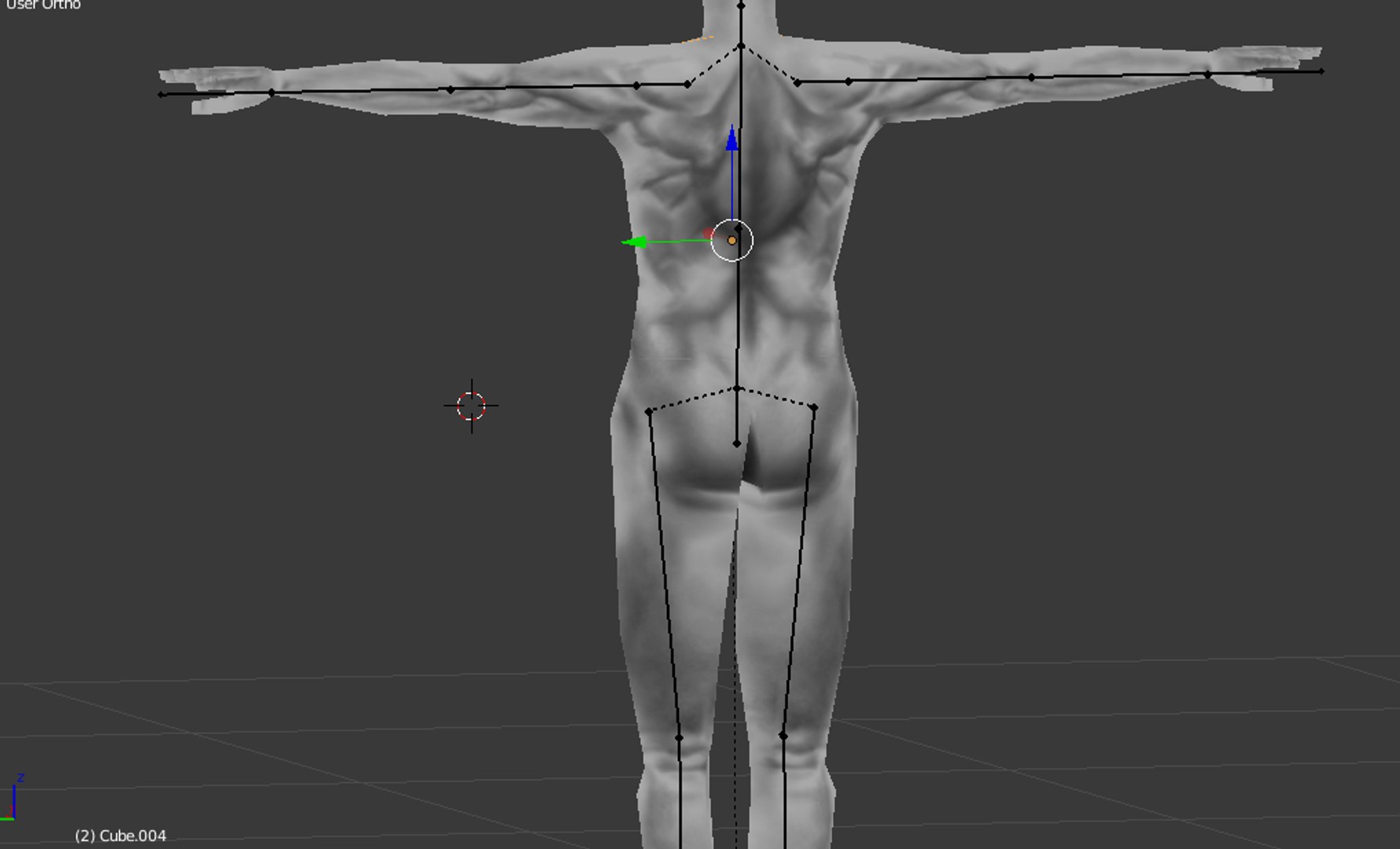This screenshot has width=1400, height=849.
Task: Select the wrist joint on the right-side arm
Action: tap(1207, 75)
